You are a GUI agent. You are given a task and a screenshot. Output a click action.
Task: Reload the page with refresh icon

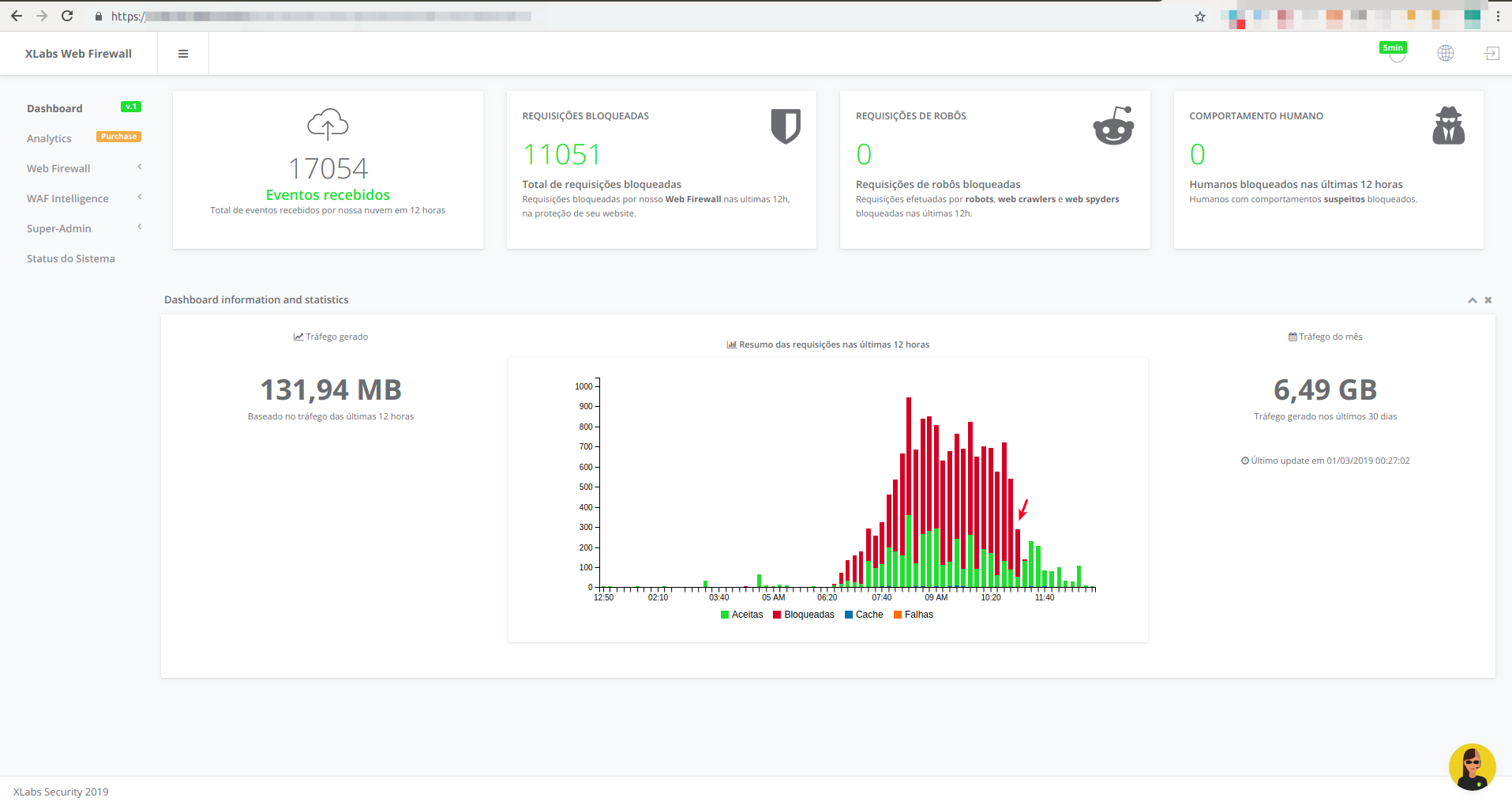(67, 16)
